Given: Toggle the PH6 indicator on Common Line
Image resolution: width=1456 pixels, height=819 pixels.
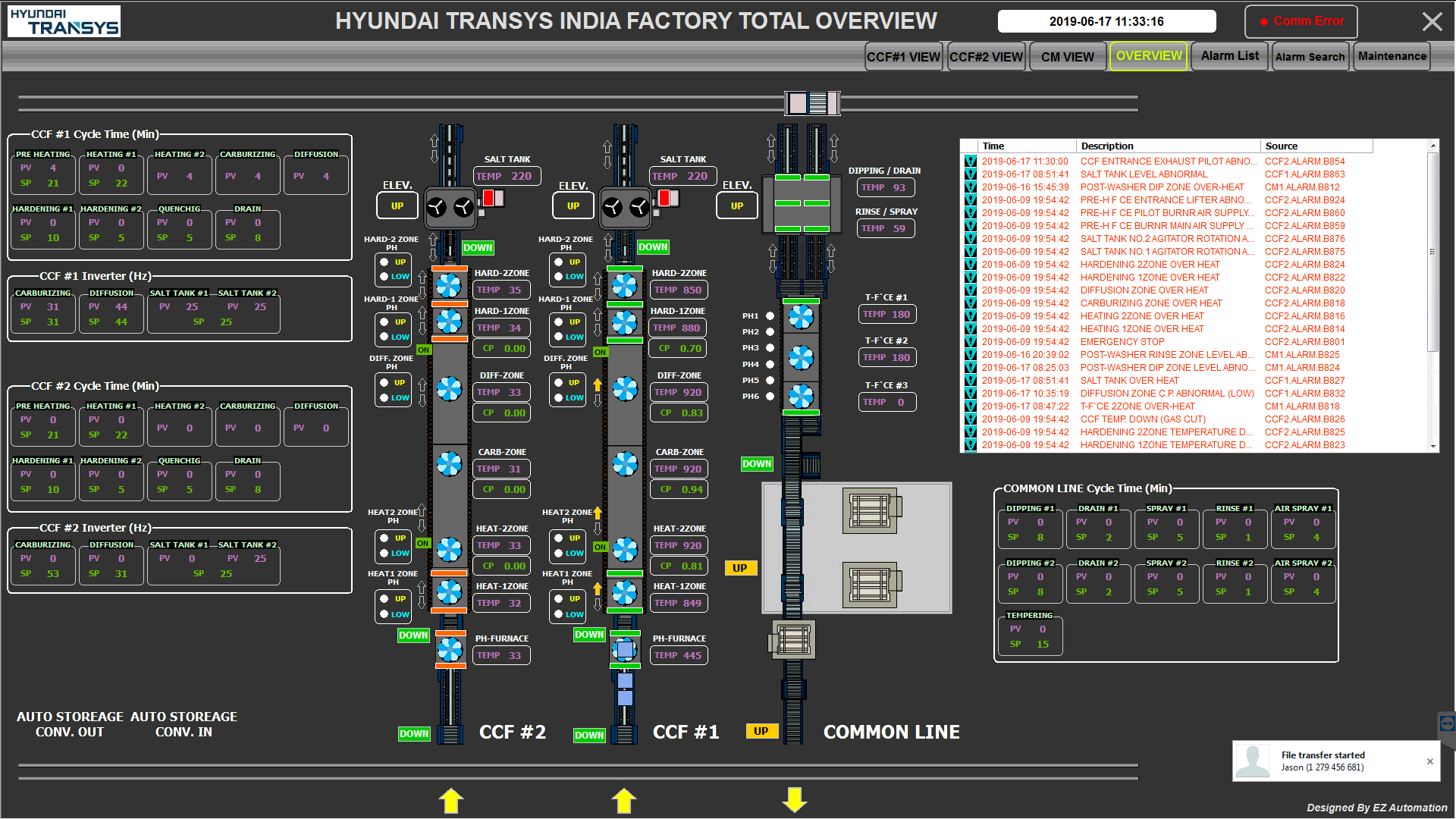Looking at the screenshot, I should 770,397.
